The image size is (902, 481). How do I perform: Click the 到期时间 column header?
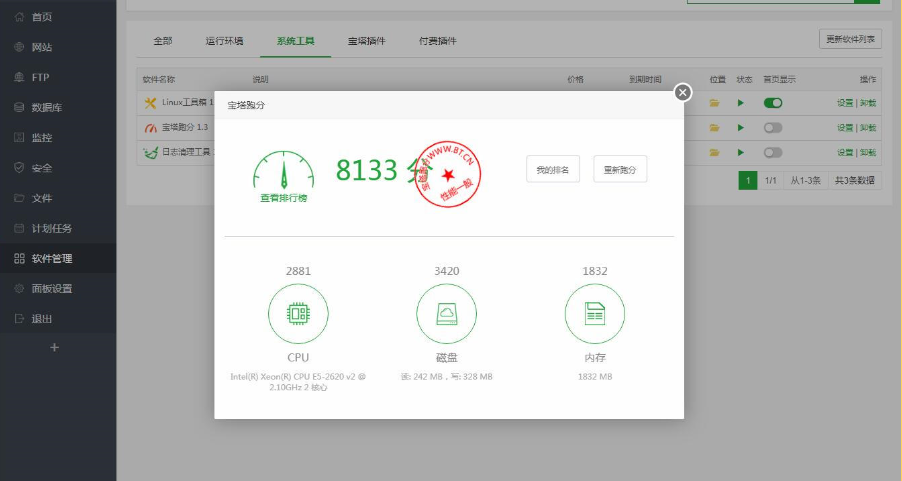[x=645, y=79]
